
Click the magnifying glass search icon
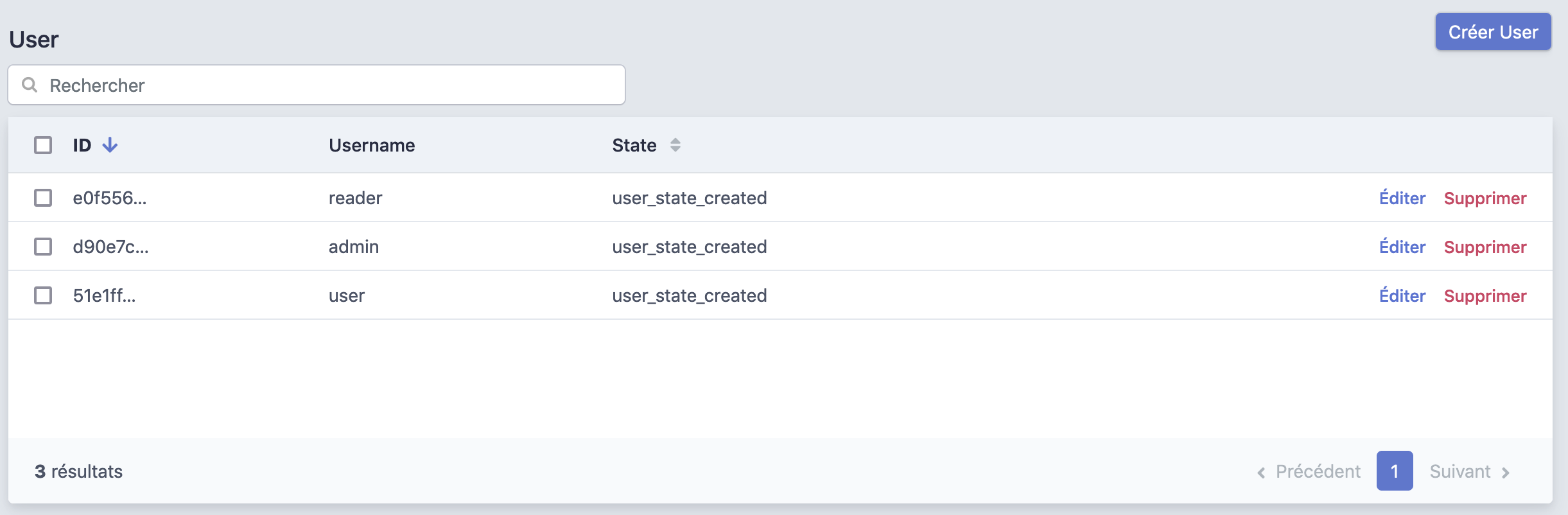pyautogui.click(x=30, y=85)
